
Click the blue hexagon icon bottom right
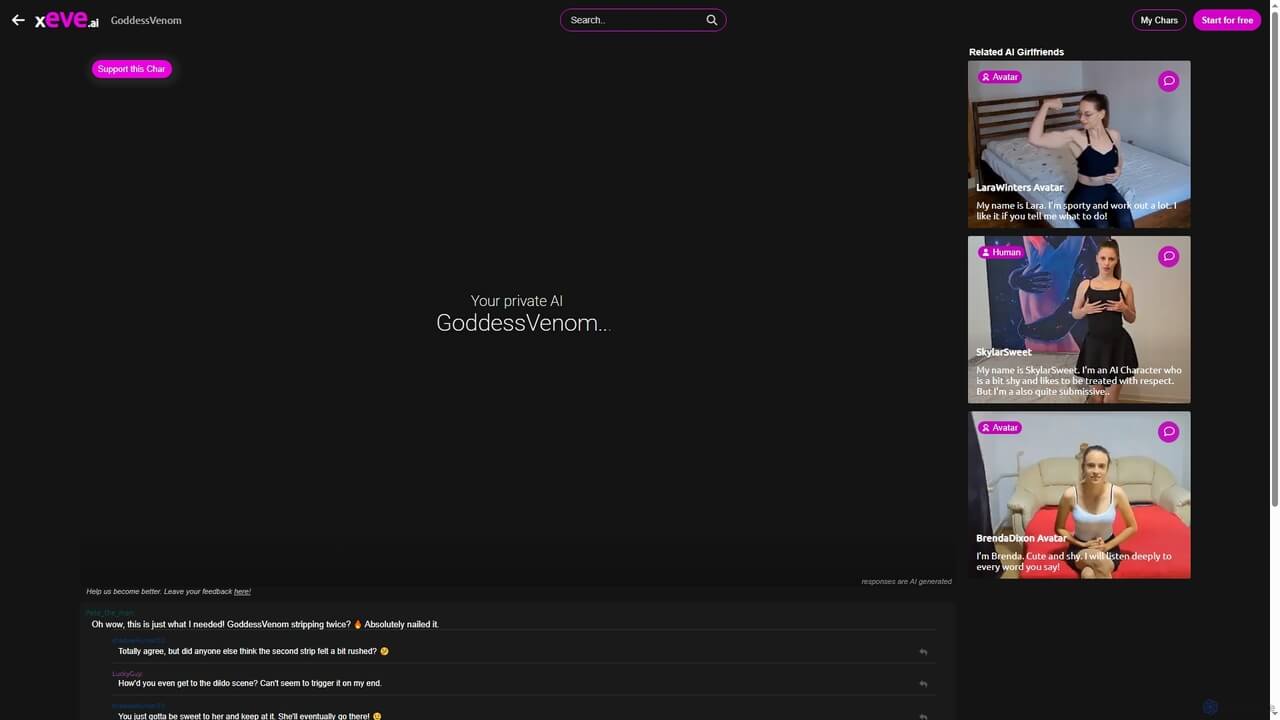tap(1209, 707)
